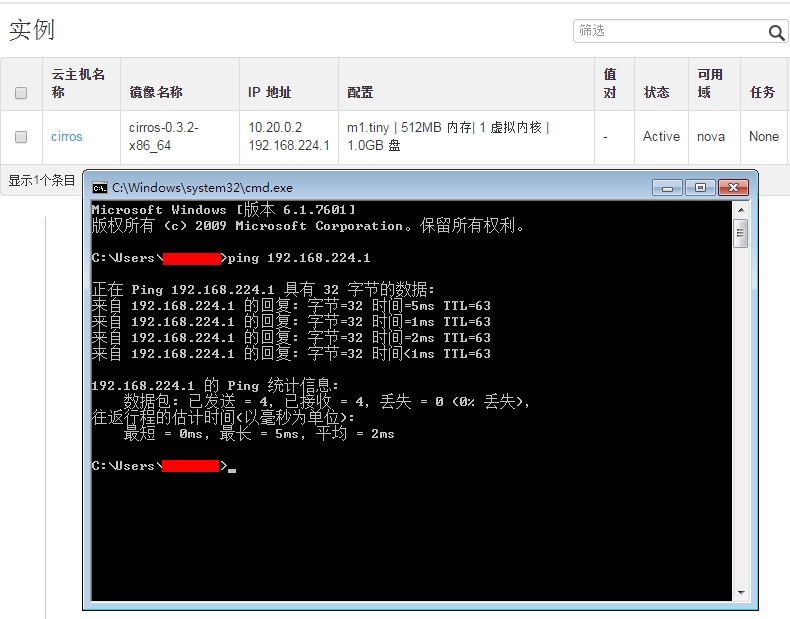
Task: Open the cirros instance link
Action: click(x=67, y=136)
